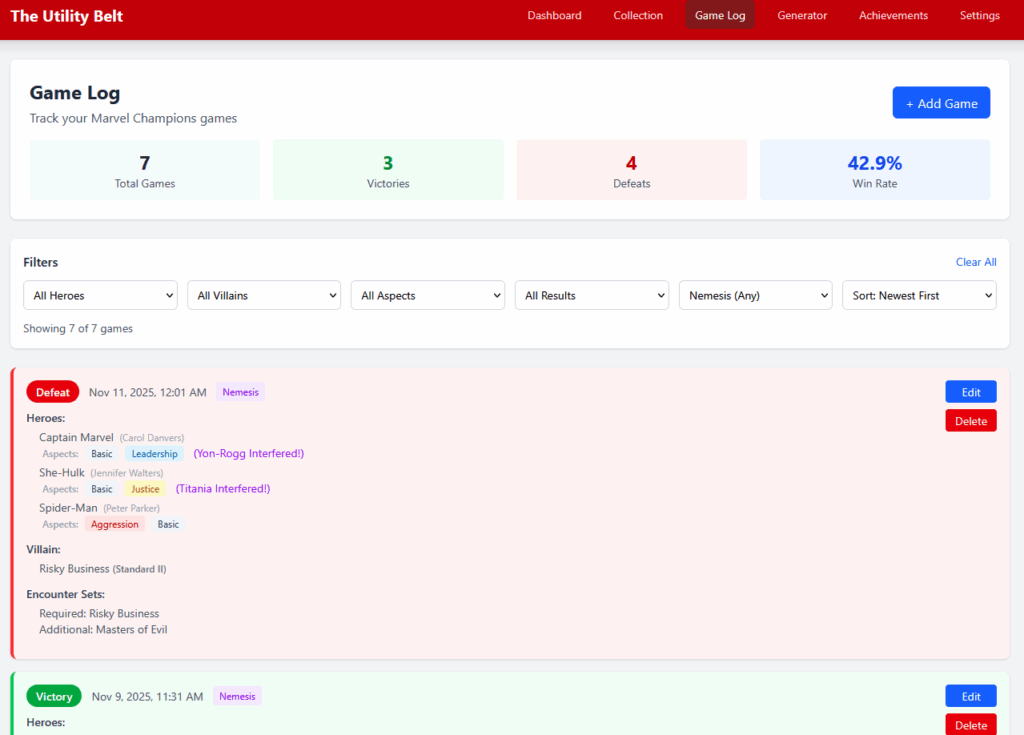
Task: Navigate to Achievements
Action: 893,15
